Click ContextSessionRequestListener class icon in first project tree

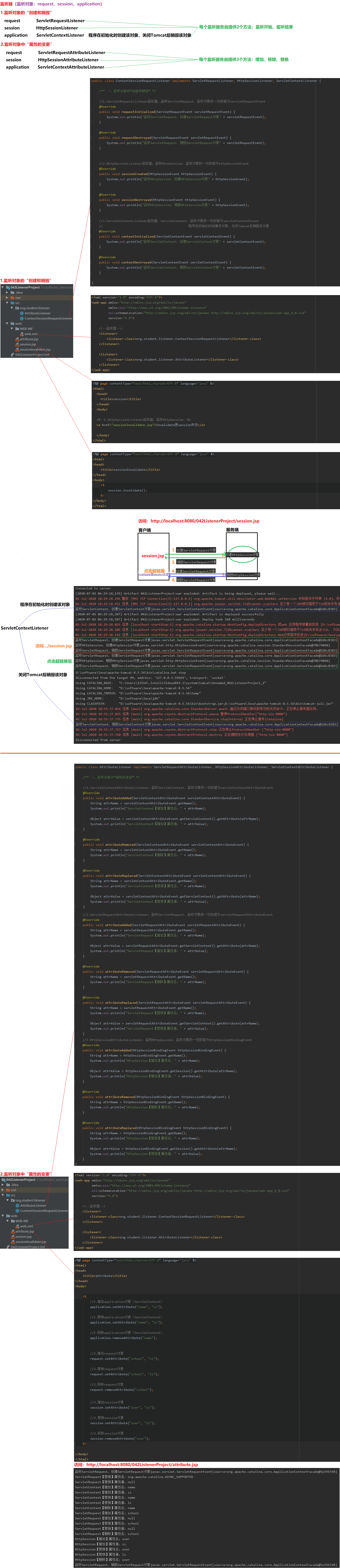[x=22, y=318]
